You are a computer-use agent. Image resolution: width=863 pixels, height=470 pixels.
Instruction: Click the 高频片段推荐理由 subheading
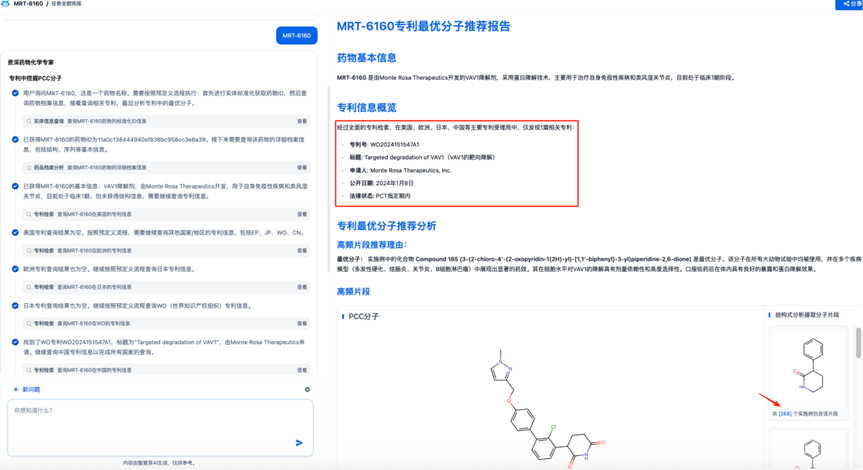pyautogui.click(x=372, y=245)
